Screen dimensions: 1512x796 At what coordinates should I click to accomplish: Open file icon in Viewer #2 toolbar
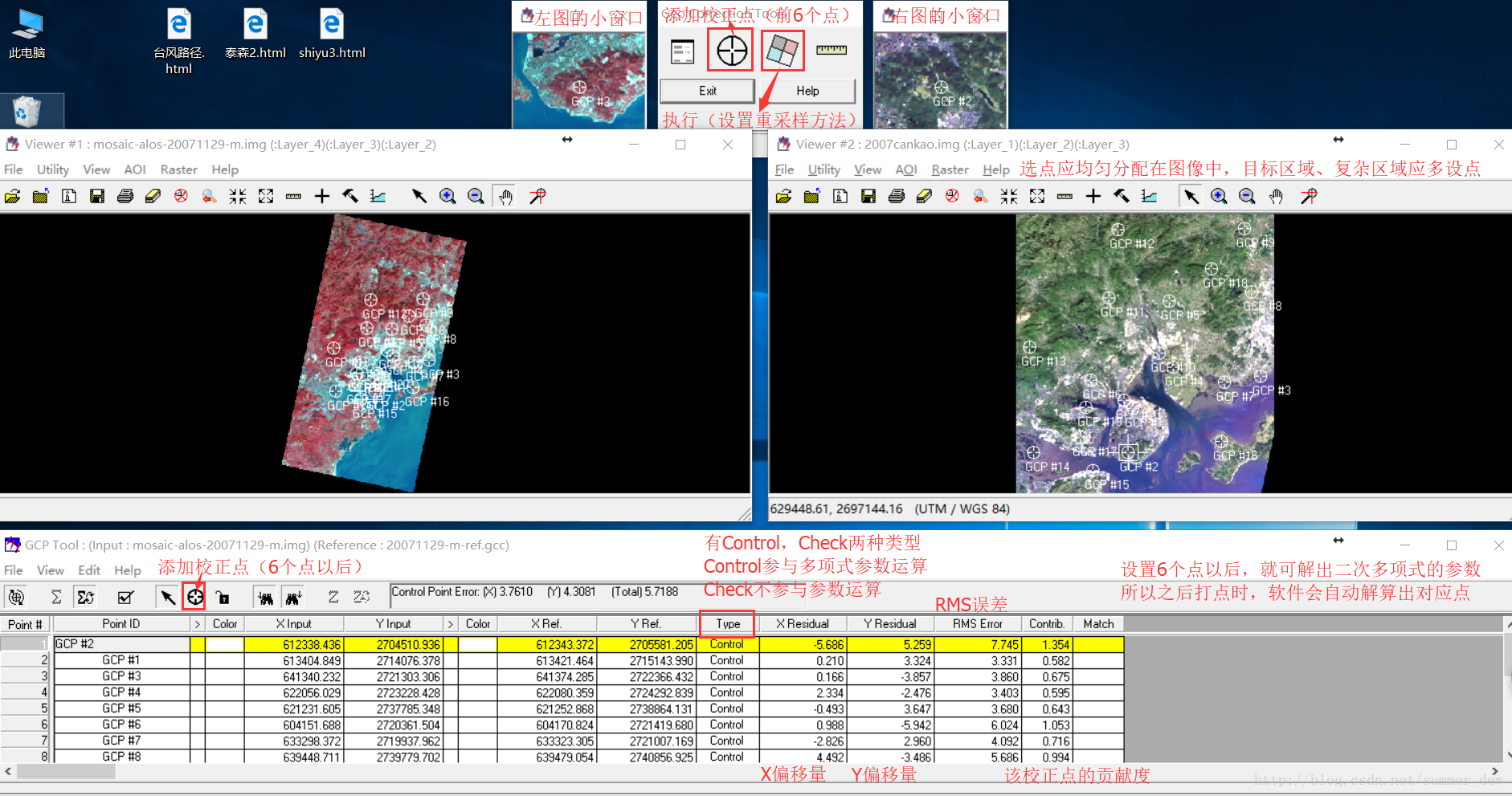coord(784,196)
